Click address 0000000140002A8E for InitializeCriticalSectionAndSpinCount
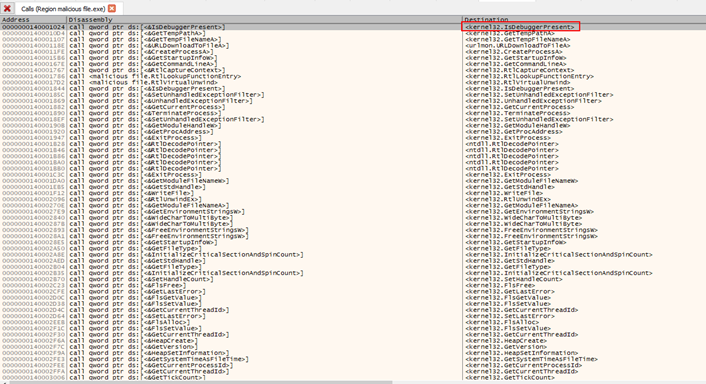Screen dimensions: 706x384 coord(33,255)
